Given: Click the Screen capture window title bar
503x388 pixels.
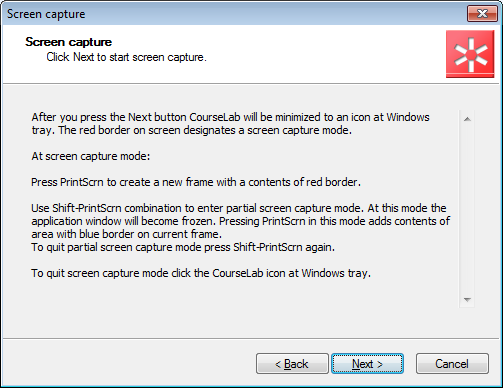Looking at the screenshot, I should [x=233, y=14].
